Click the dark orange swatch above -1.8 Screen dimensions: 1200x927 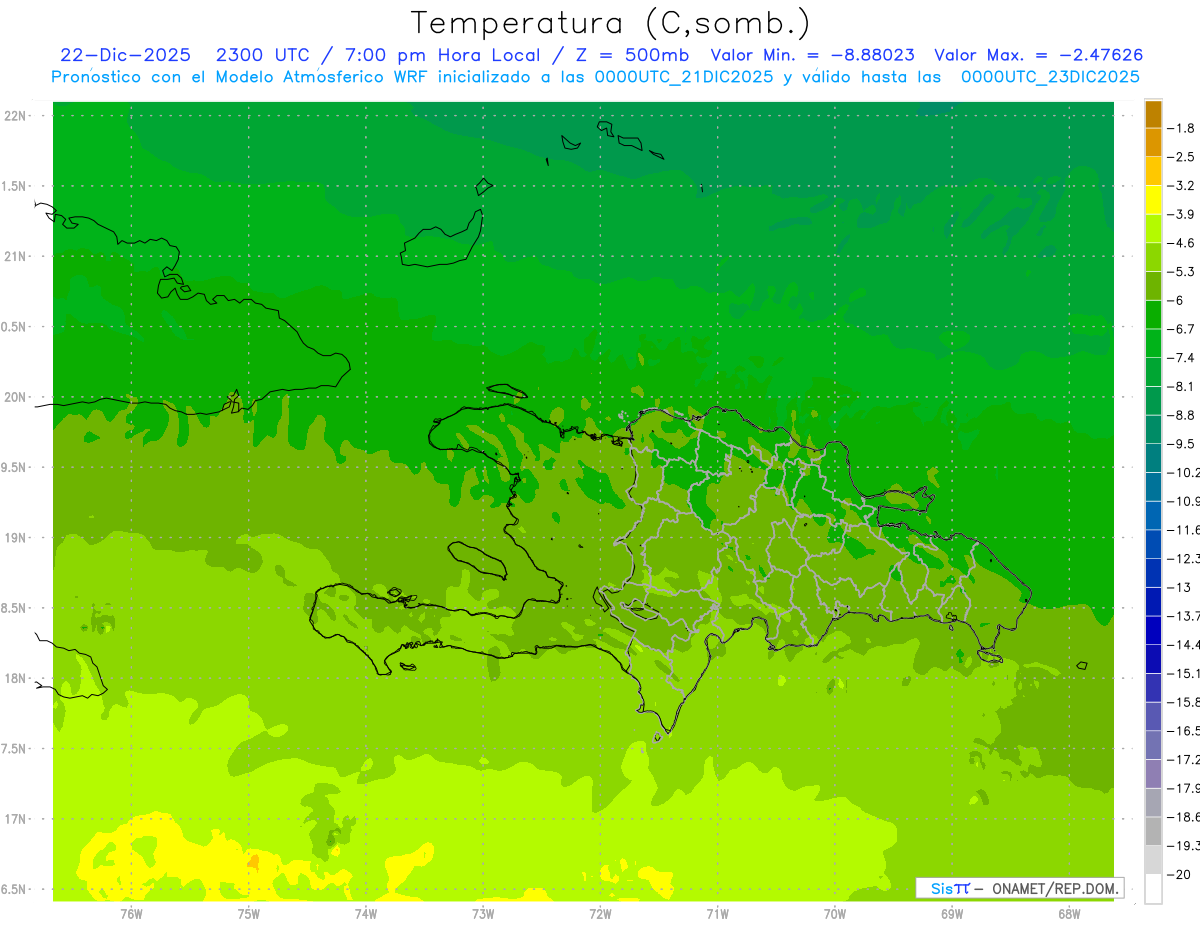[1153, 114]
